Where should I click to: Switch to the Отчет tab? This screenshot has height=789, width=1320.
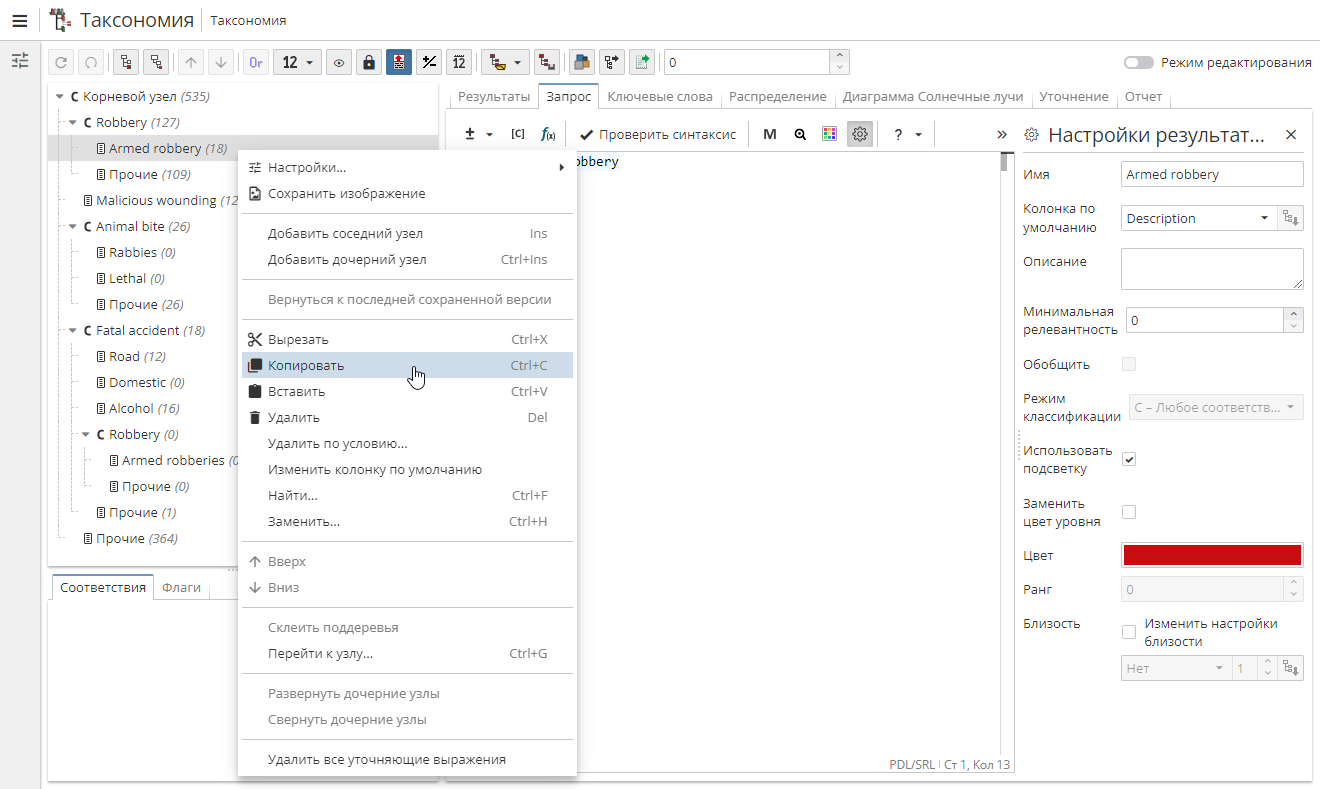(1143, 96)
